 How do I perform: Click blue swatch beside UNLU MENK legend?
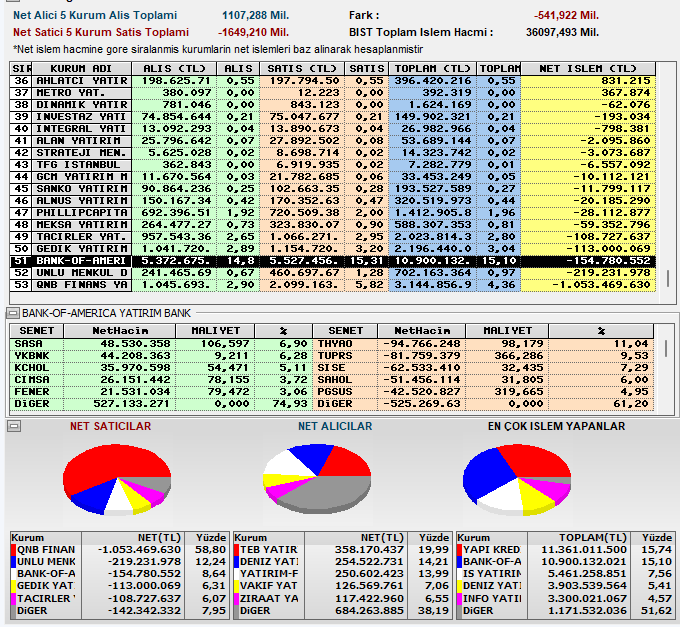coord(13,562)
